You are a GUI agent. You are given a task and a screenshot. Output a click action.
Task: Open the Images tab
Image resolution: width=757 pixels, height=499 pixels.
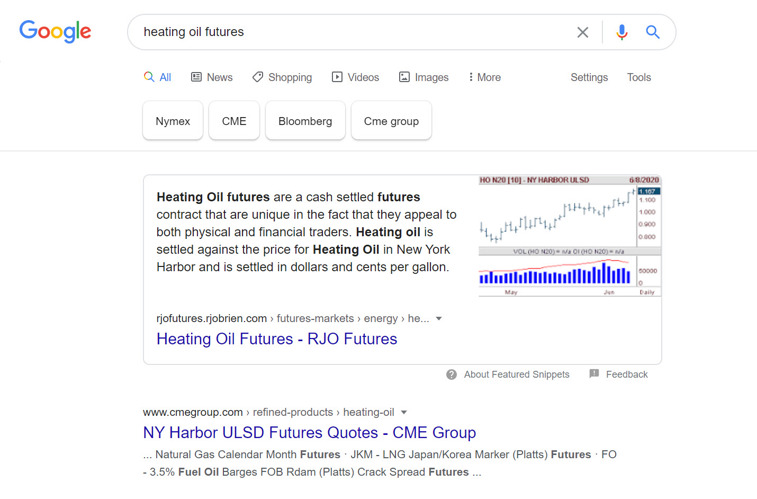pyautogui.click(x=423, y=77)
